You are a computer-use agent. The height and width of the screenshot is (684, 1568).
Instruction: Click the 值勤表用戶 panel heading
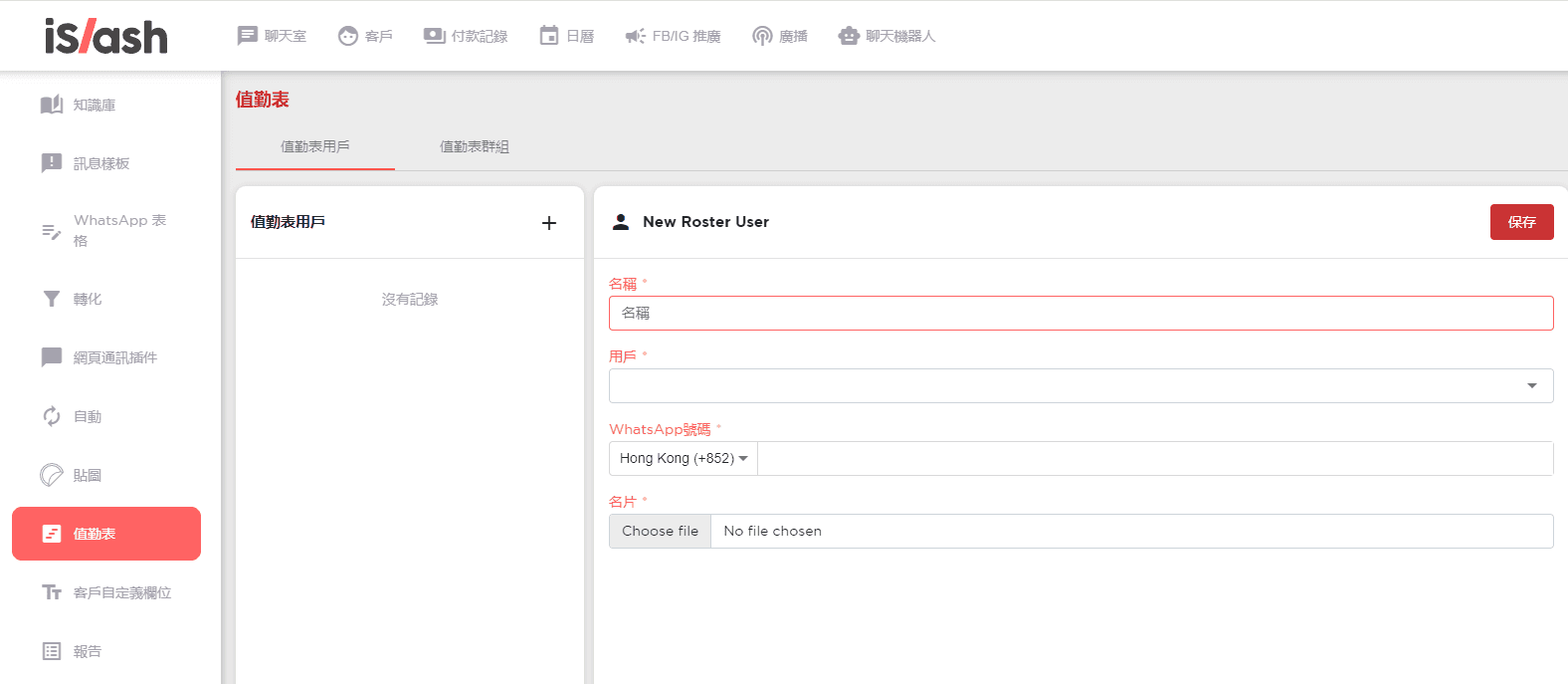coord(288,222)
